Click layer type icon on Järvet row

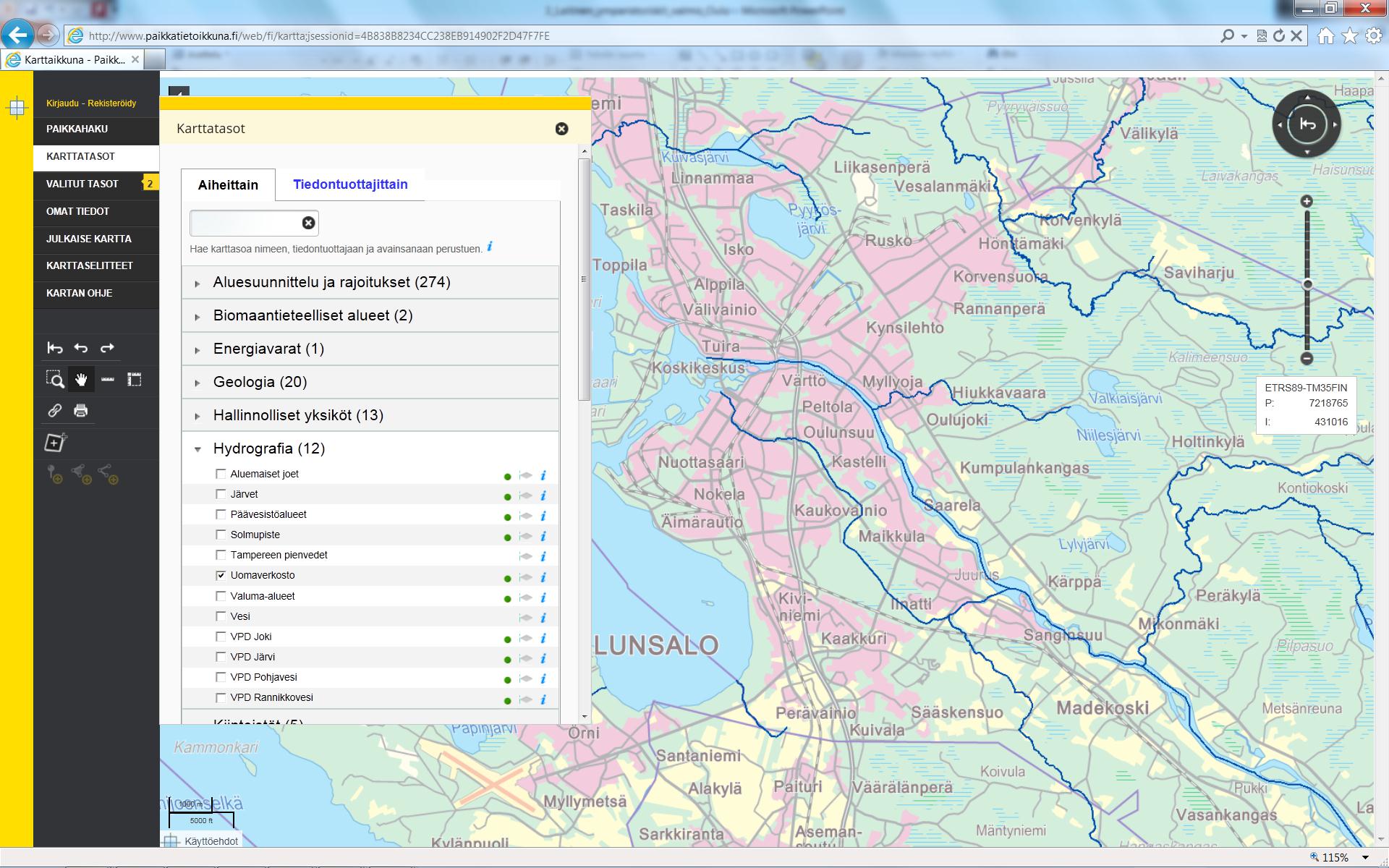[x=526, y=495]
